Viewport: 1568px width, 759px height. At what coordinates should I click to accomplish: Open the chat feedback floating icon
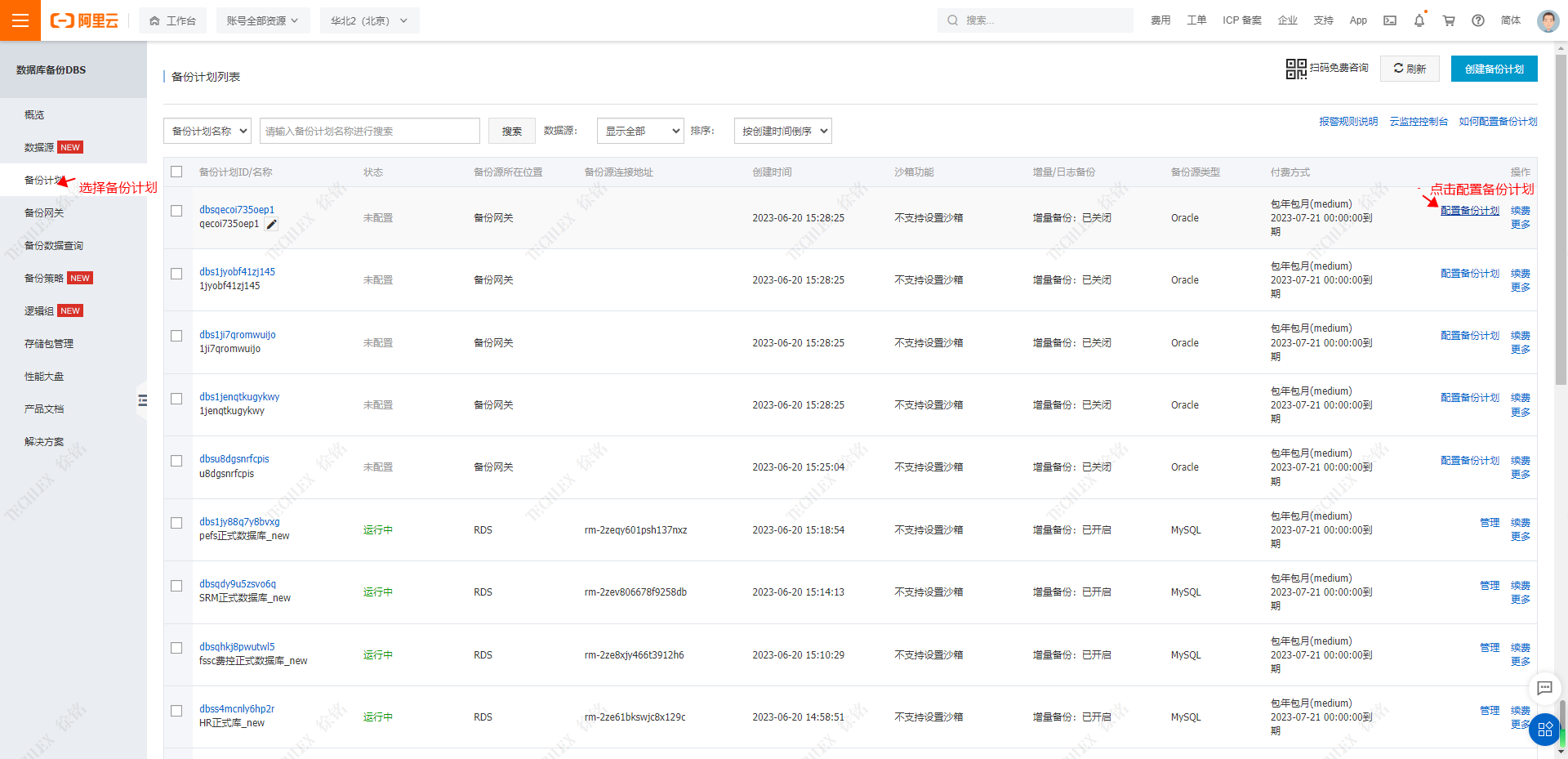click(1544, 688)
